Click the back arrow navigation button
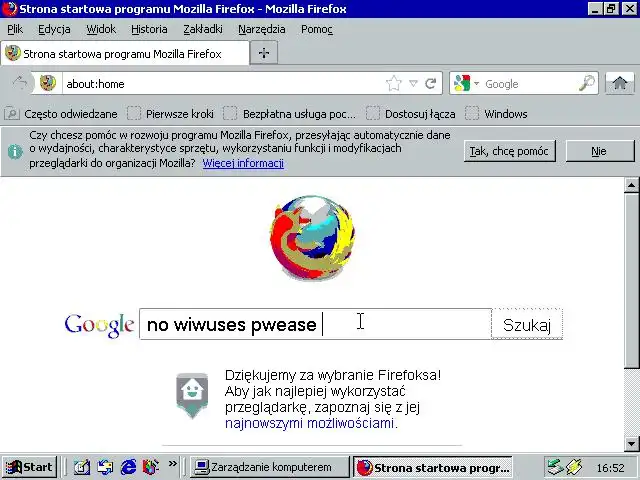This screenshot has width=640, height=480. [20, 83]
